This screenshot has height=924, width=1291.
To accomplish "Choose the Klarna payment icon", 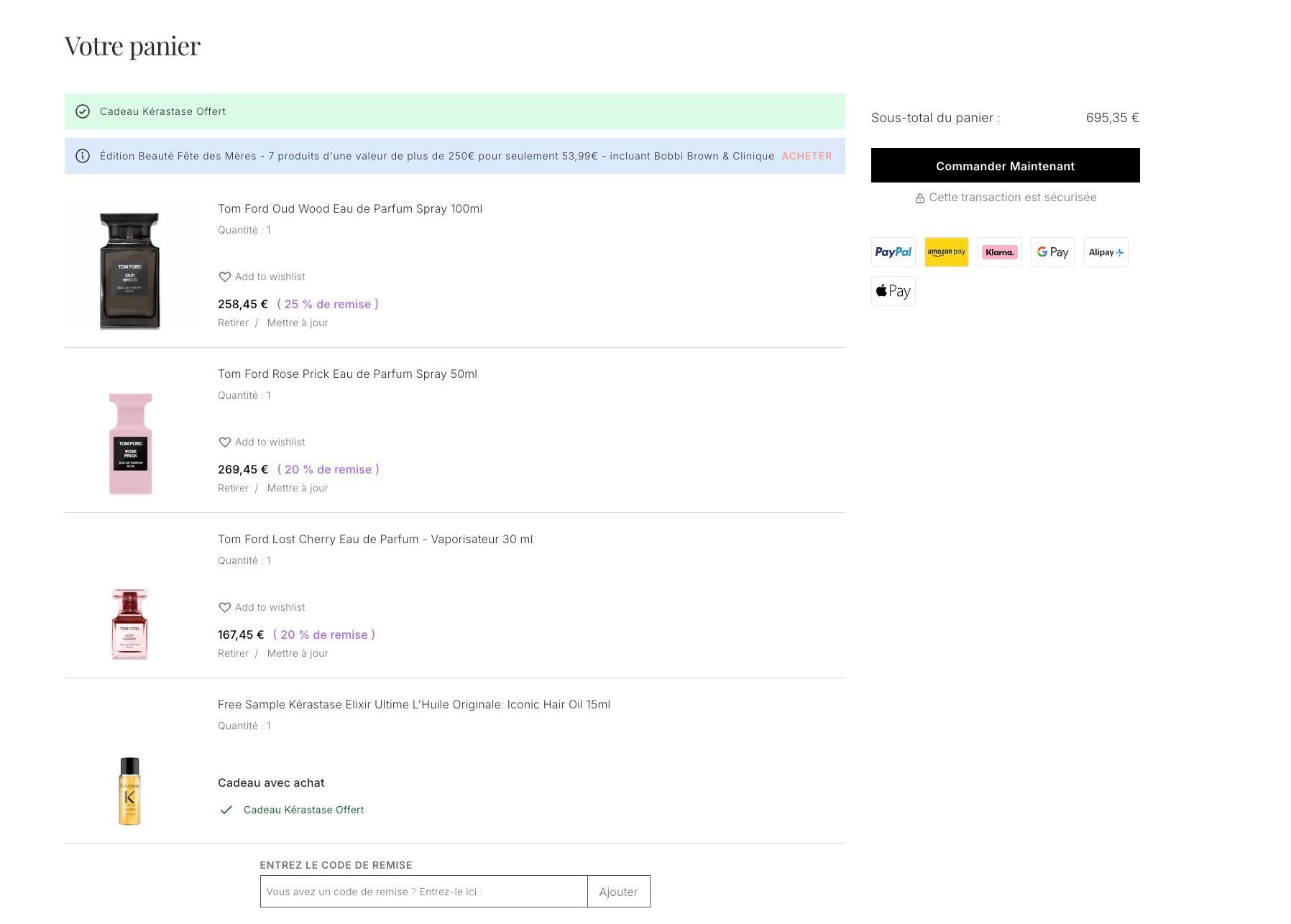I will (1000, 252).
